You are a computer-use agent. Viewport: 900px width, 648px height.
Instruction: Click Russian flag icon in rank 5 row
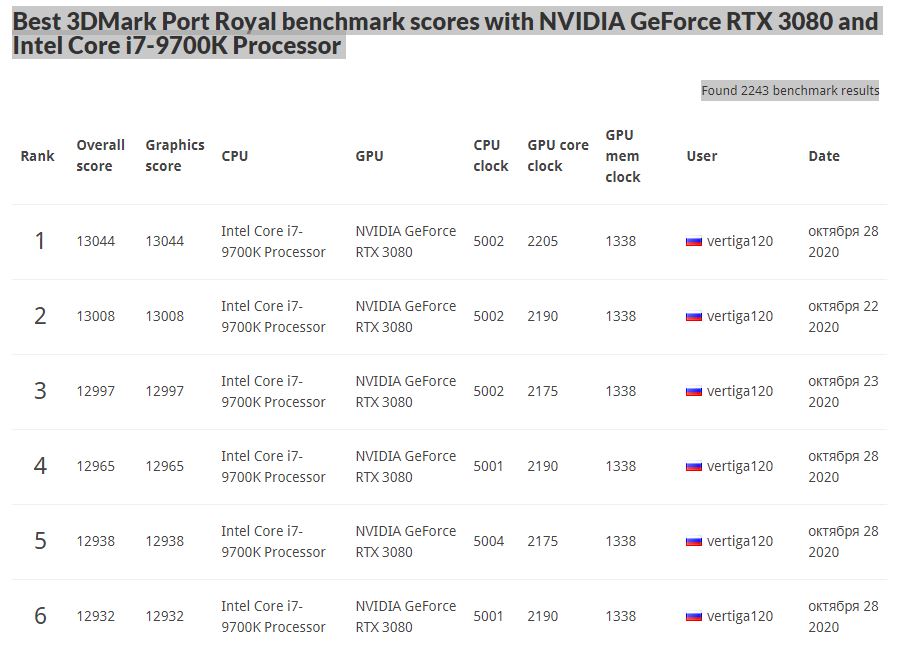tap(694, 542)
